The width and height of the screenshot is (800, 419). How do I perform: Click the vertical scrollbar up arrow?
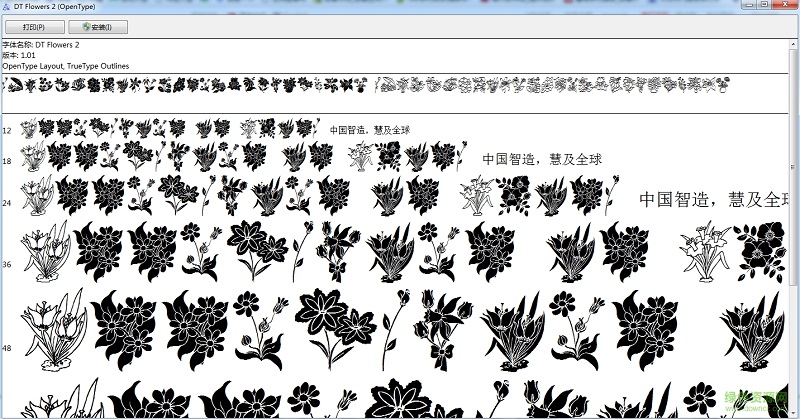[793, 45]
